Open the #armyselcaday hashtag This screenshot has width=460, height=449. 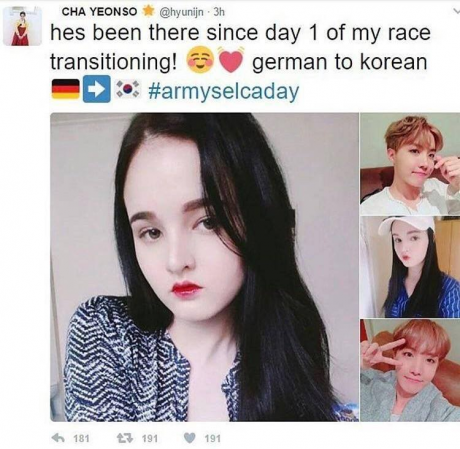pyautogui.click(x=223, y=91)
